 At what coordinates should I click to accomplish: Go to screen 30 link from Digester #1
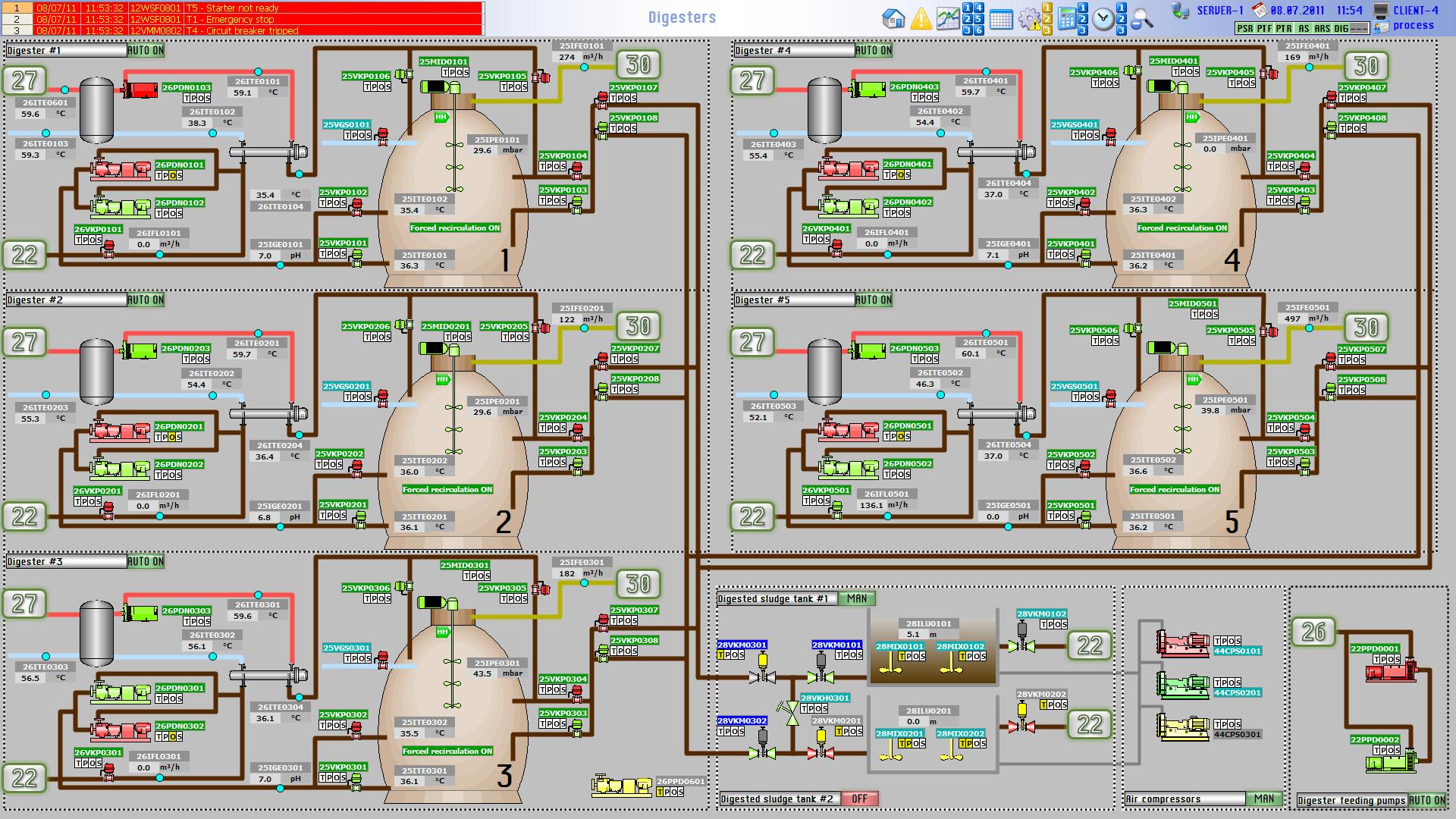coord(638,64)
